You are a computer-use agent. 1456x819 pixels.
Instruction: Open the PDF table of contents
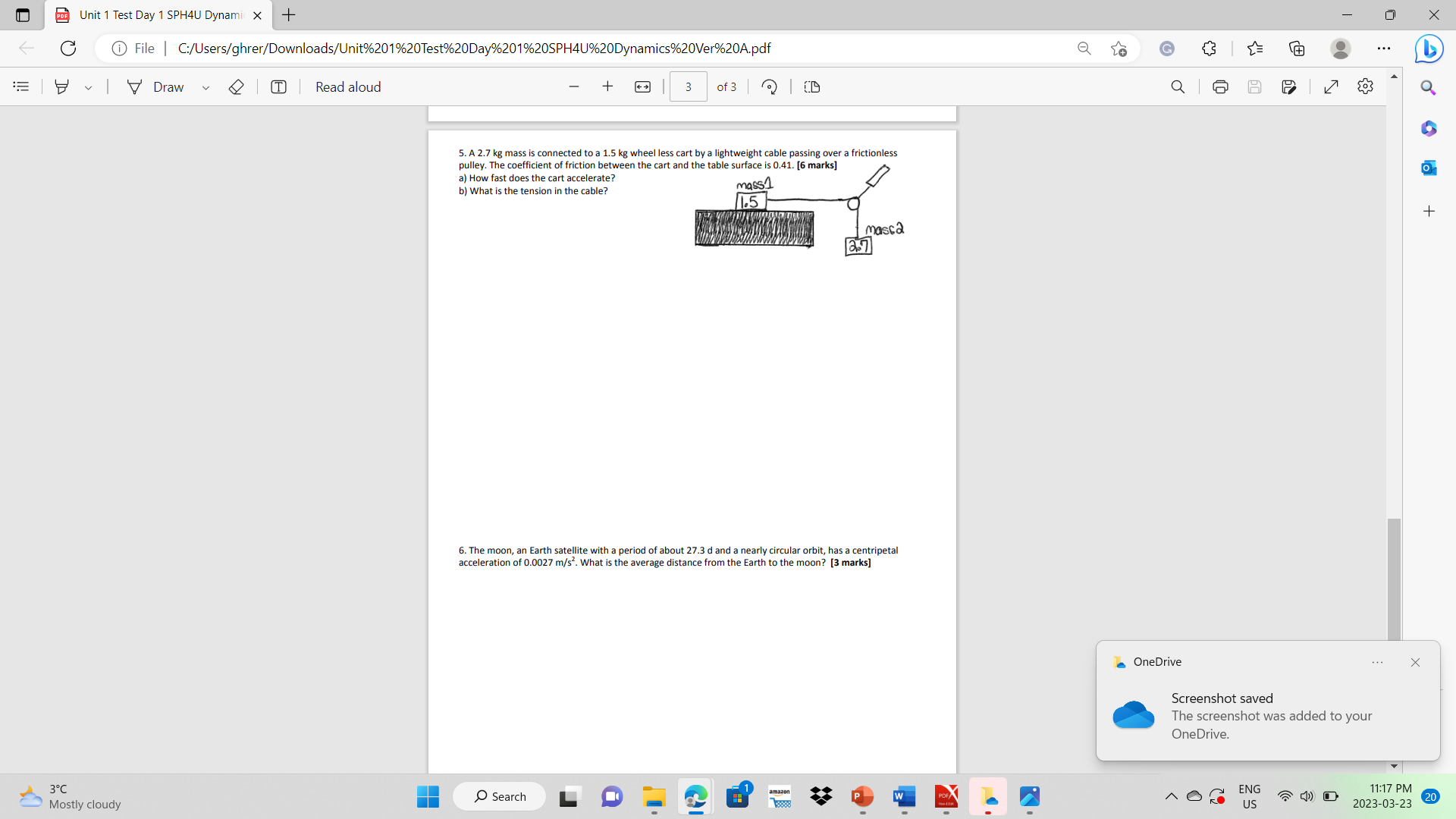click(x=20, y=86)
